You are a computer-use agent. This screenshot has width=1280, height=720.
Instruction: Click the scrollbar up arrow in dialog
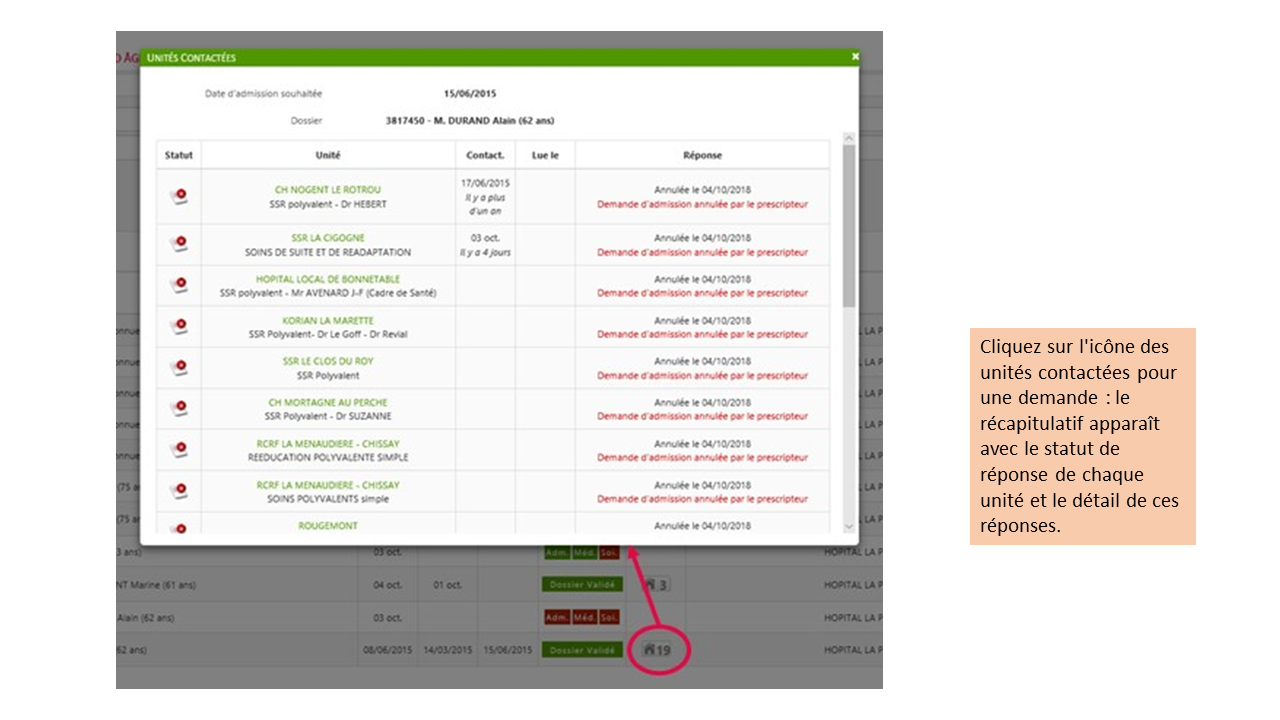[849, 139]
